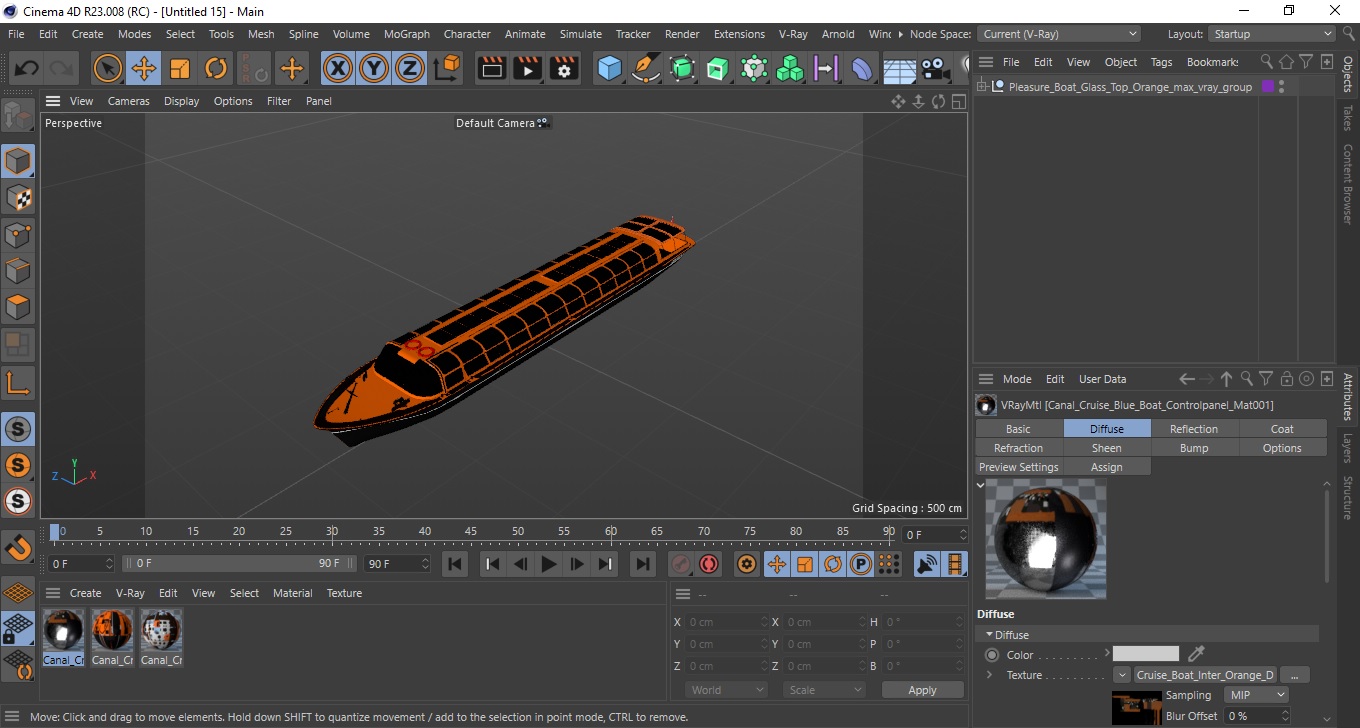Open MoGraph Cloner icon
The image size is (1360, 728).
754,69
